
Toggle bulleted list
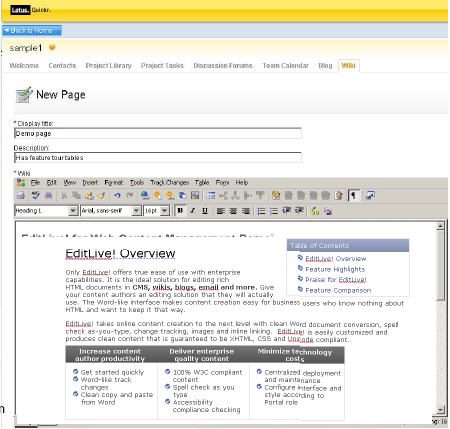pyautogui.click(x=261, y=211)
